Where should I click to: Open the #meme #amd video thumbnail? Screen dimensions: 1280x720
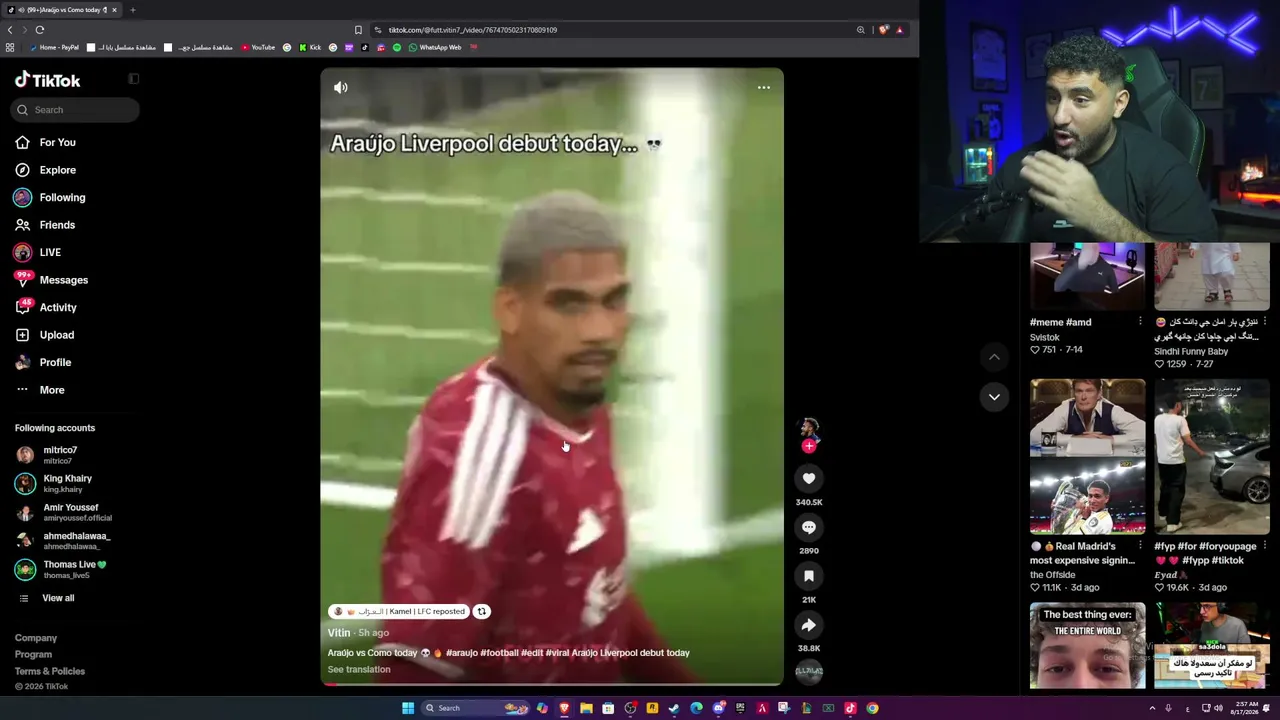(x=1087, y=276)
